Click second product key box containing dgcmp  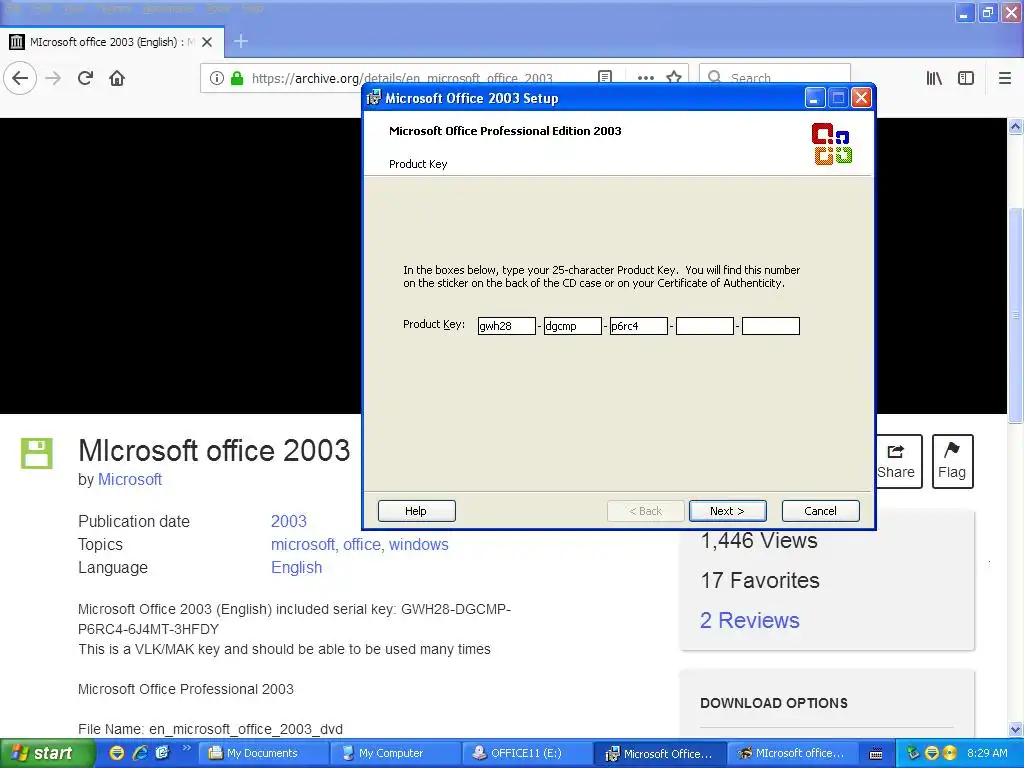click(x=572, y=326)
